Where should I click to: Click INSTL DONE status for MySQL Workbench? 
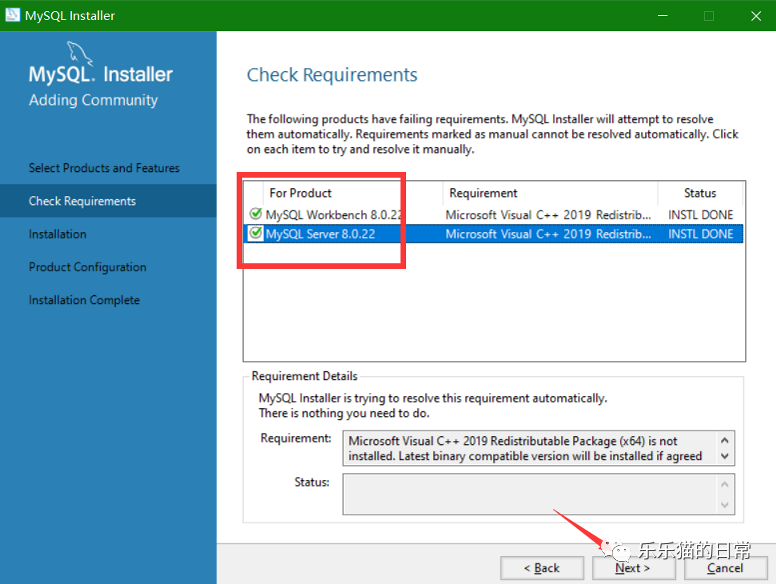click(700, 215)
